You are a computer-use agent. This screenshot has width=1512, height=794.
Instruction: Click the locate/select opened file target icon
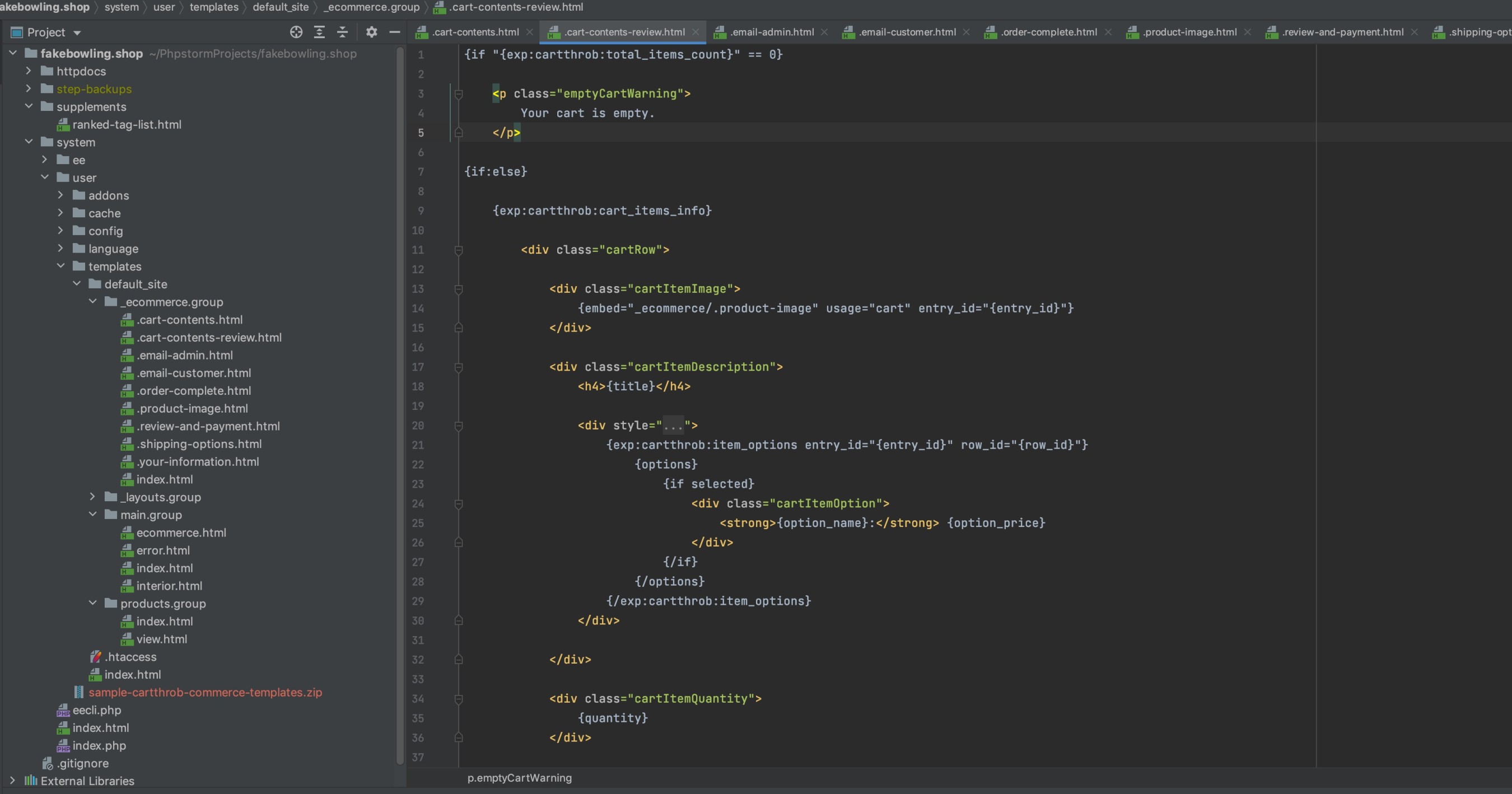click(x=296, y=32)
